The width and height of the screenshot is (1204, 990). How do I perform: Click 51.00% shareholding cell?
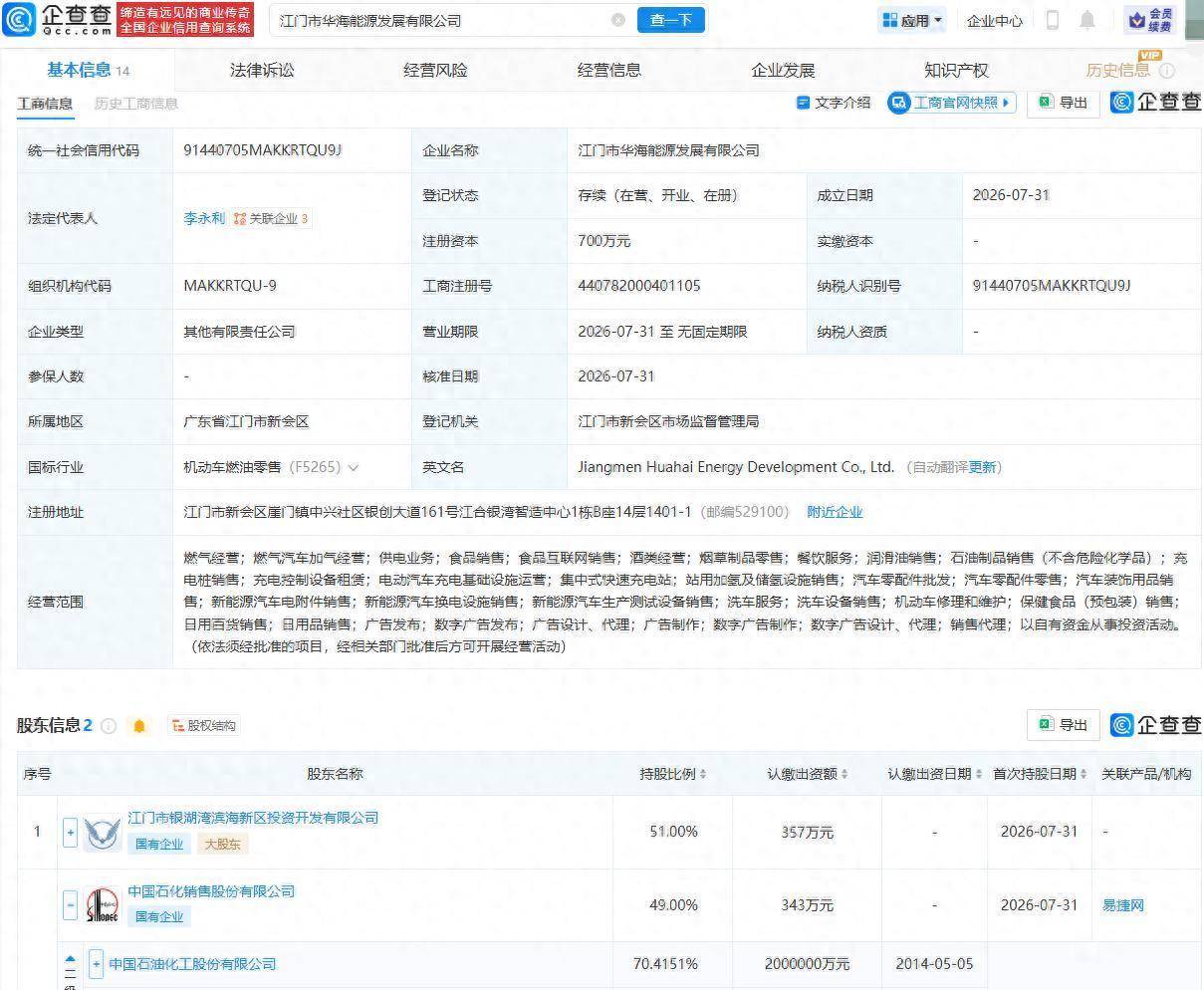[673, 832]
